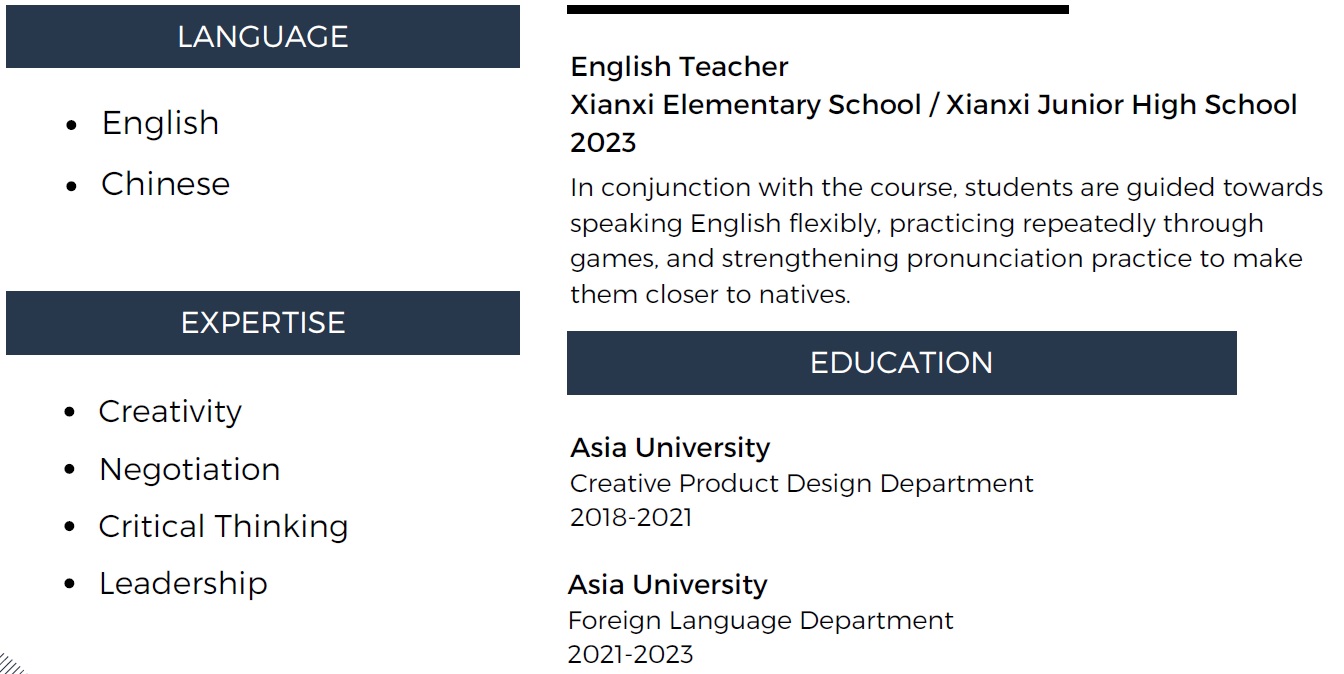
Task: Click Foreign Language Department text
Action: [x=760, y=620]
